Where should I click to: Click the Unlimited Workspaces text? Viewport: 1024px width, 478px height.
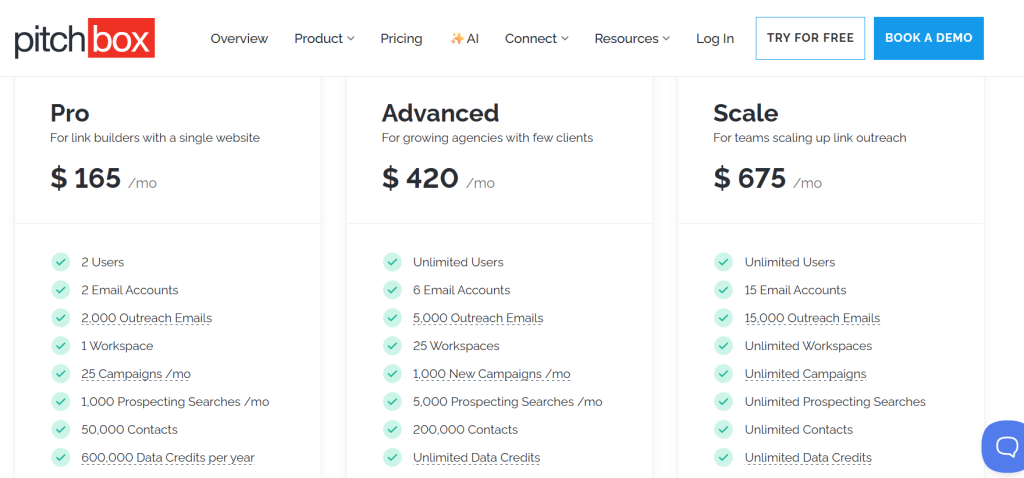pos(808,345)
